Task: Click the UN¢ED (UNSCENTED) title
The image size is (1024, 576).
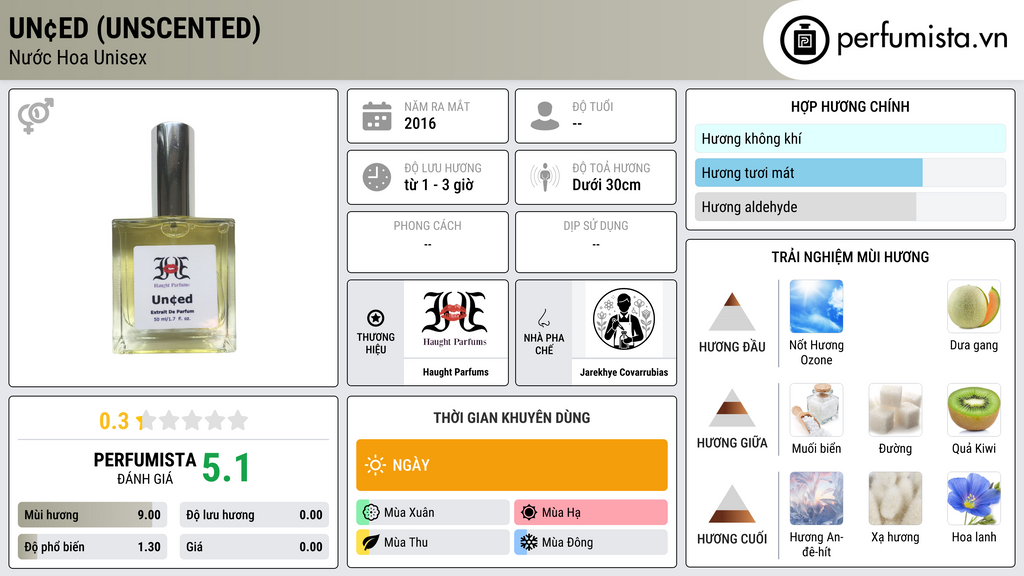Action: [135, 28]
